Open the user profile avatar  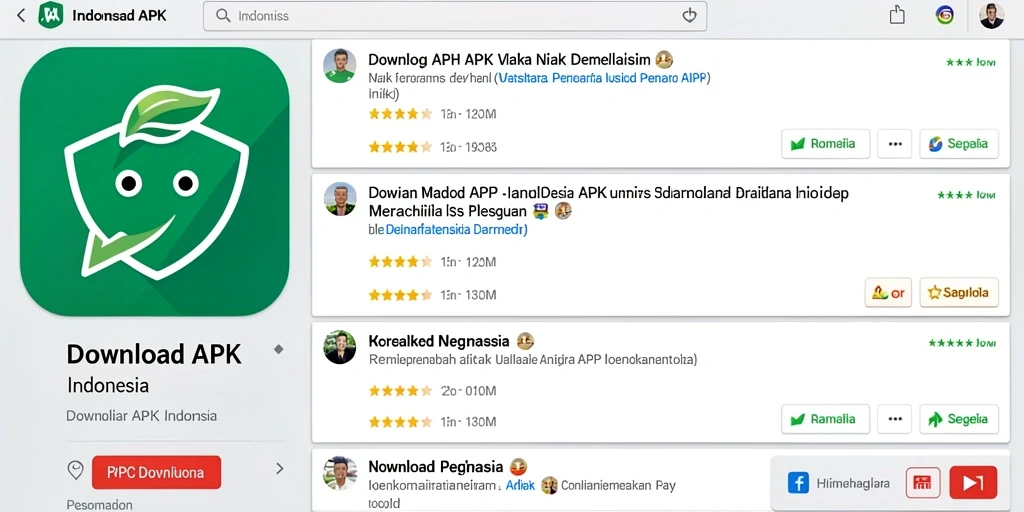pyautogui.click(x=991, y=16)
